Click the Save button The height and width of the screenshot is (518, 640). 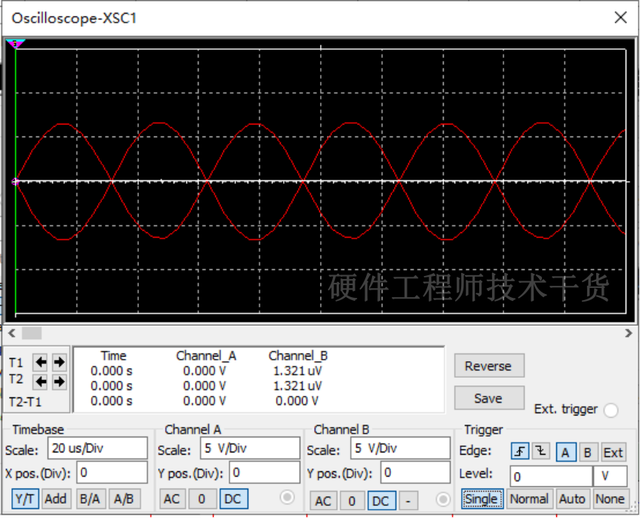tap(489, 398)
